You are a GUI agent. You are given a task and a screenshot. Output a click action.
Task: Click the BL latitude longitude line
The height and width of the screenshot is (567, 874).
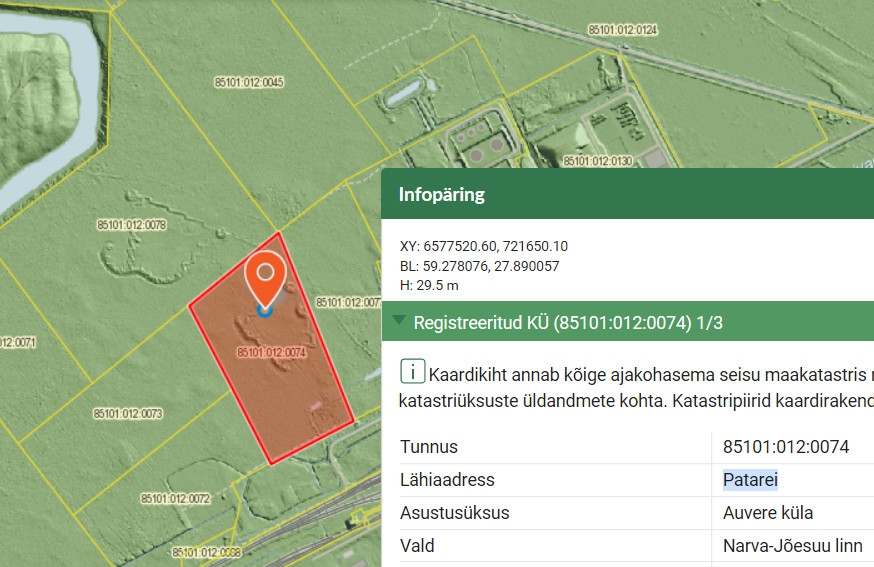click(x=479, y=266)
